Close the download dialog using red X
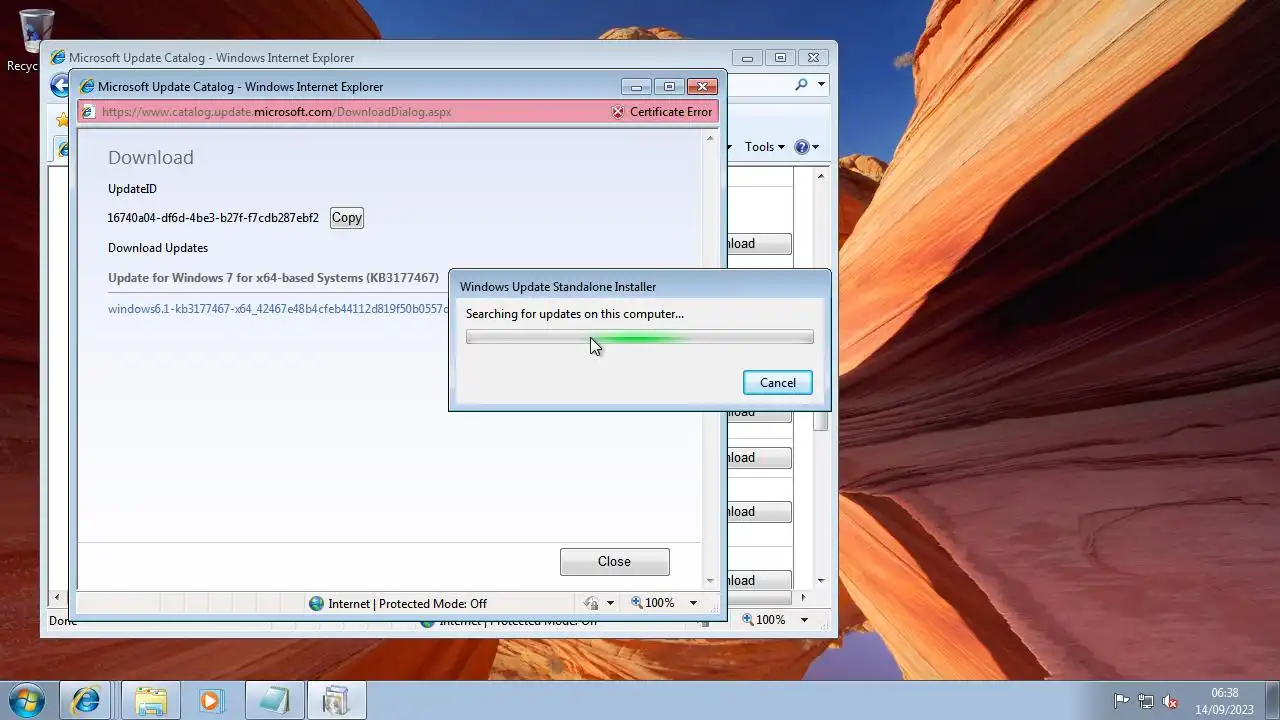 pyautogui.click(x=702, y=87)
